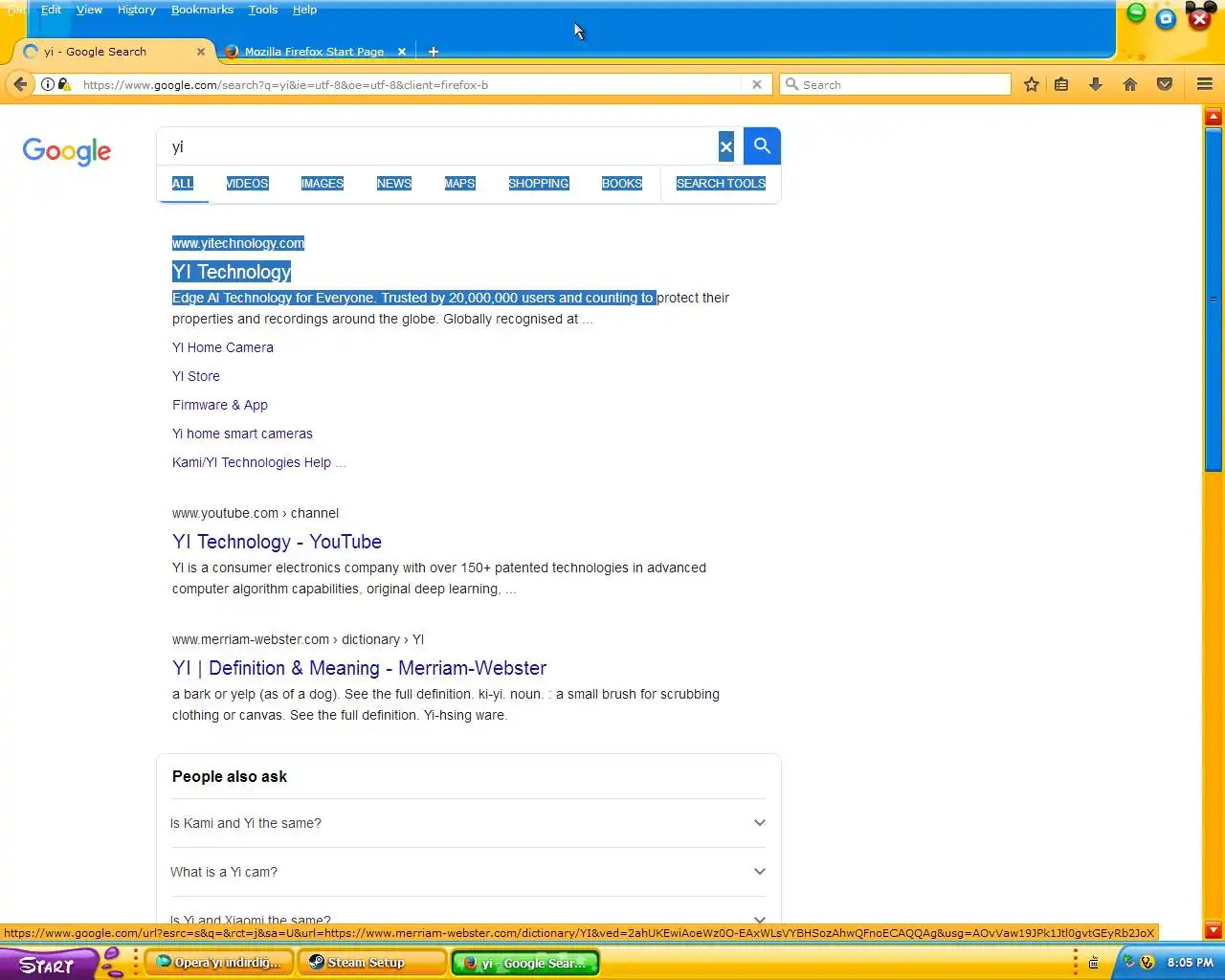The width and height of the screenshot is (1225, 980).
Task: Open the File menu
Action: (x=16, y=10)
